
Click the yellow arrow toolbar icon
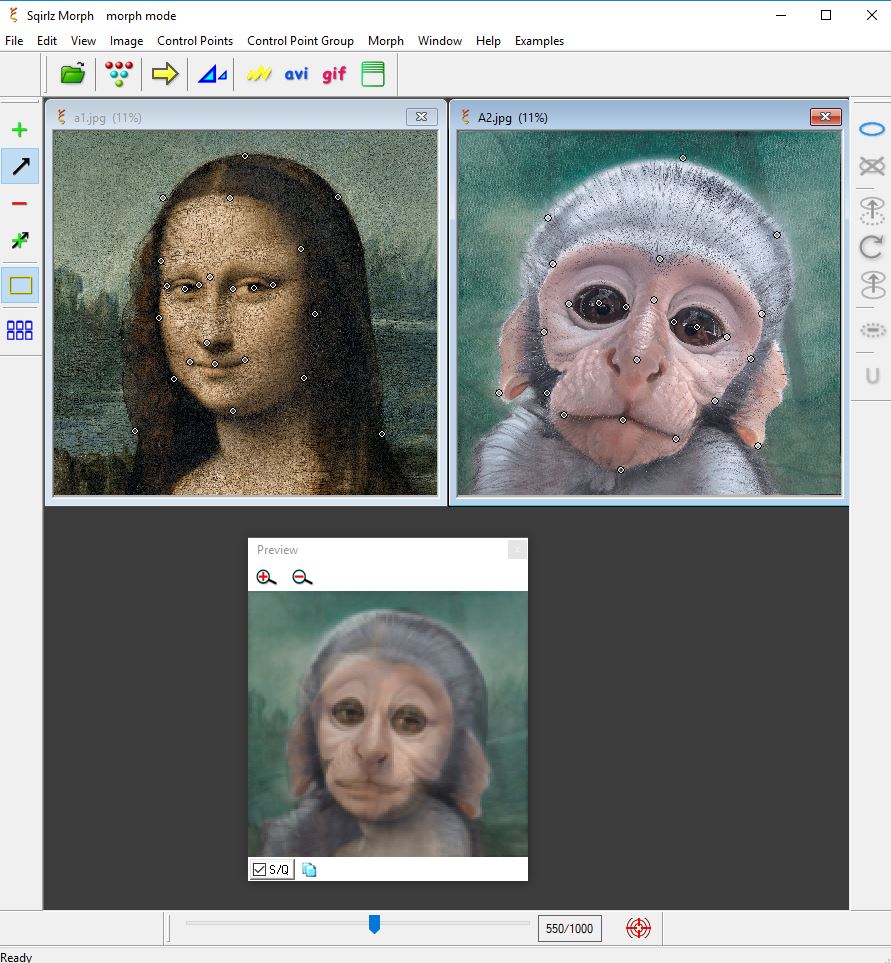tap(165, 74)
